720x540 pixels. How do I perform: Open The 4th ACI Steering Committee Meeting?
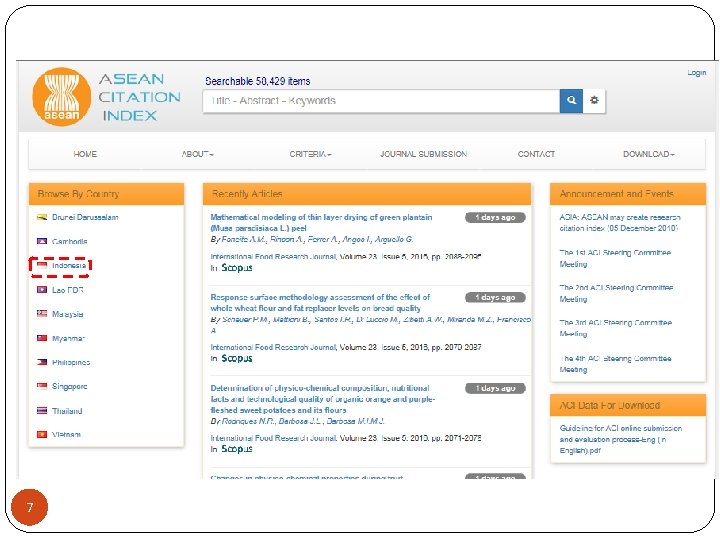tap(615, 364)
